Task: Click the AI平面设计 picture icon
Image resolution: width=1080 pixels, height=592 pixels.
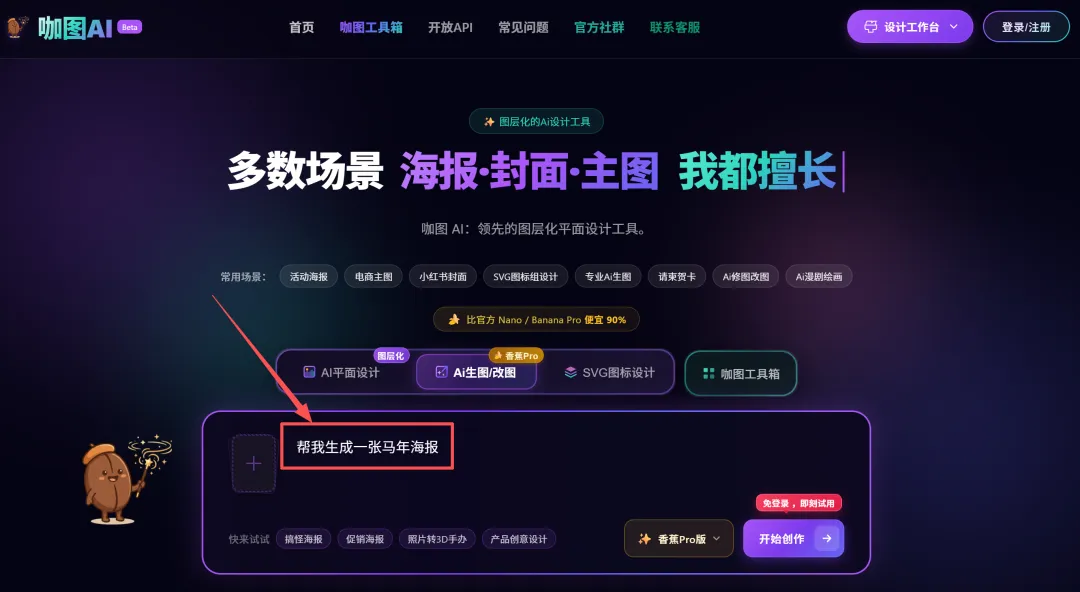Action: (x=309, y=372)
